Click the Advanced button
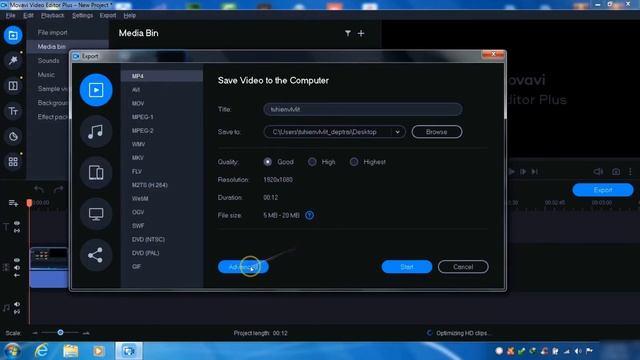 tap(243, 267)
